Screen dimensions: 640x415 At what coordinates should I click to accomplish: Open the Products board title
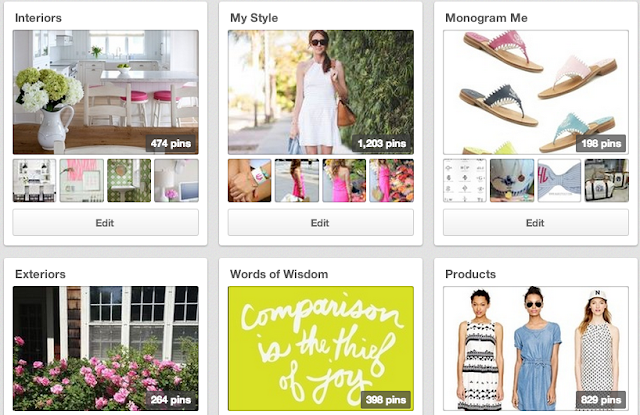coord(470,274)
